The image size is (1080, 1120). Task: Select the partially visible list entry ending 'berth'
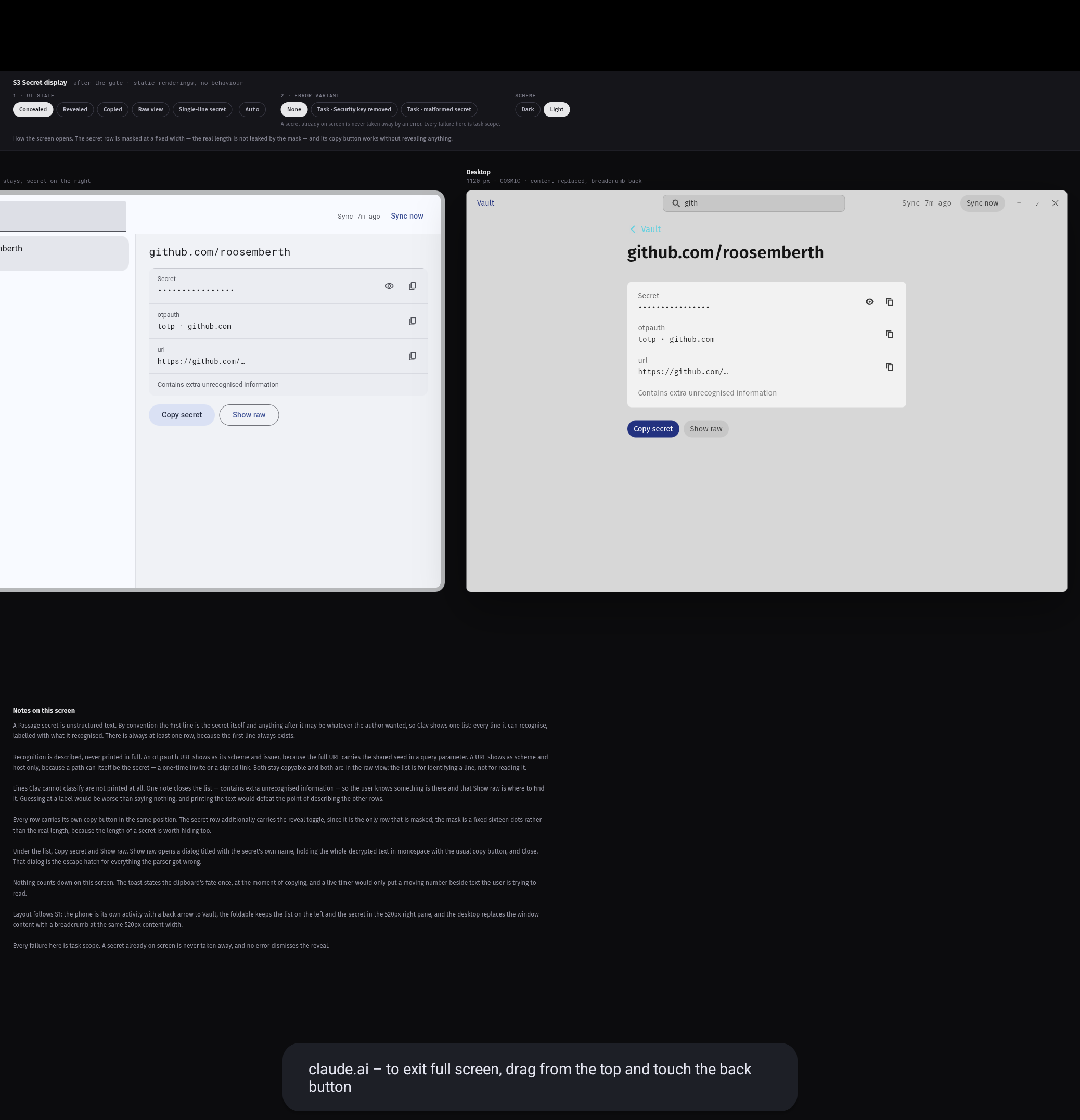[x=64, y=253]
